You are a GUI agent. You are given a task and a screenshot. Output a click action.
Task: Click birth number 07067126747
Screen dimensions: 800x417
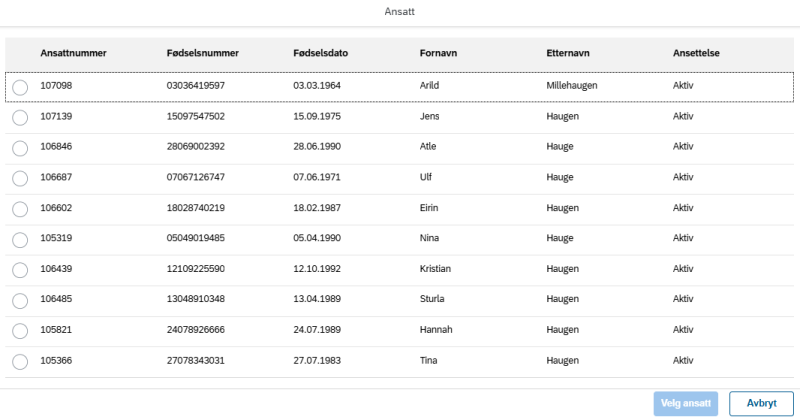click(x=195, y=177)
